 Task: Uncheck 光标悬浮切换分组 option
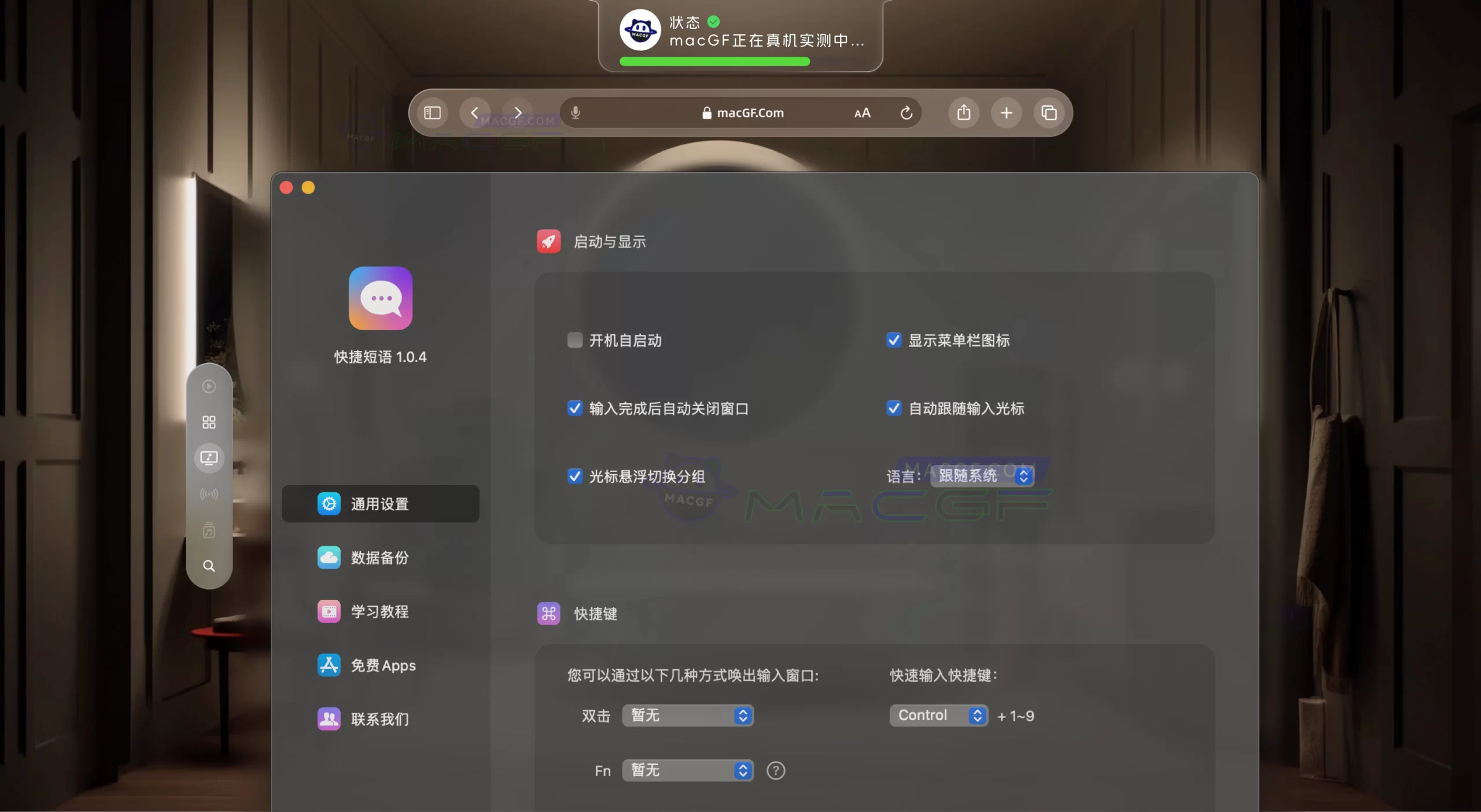[x=574, y=476]
